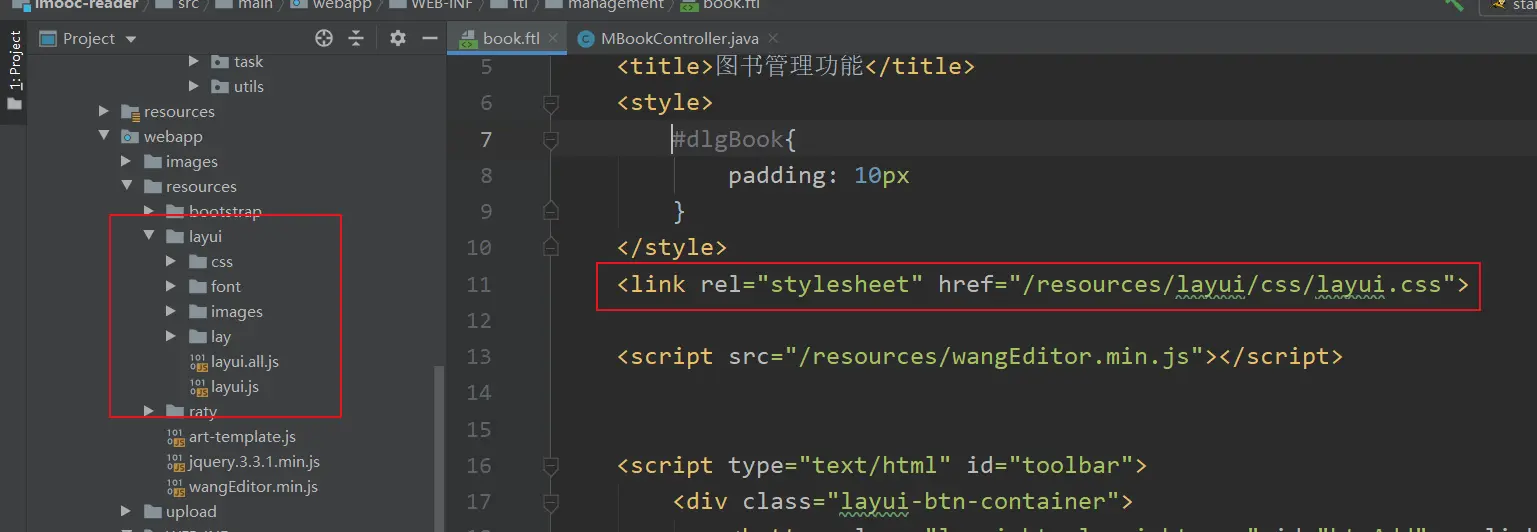Select jquery.3.3.1.min.js file
This screenshot has height=532, width=1537.
pos(254,462)
